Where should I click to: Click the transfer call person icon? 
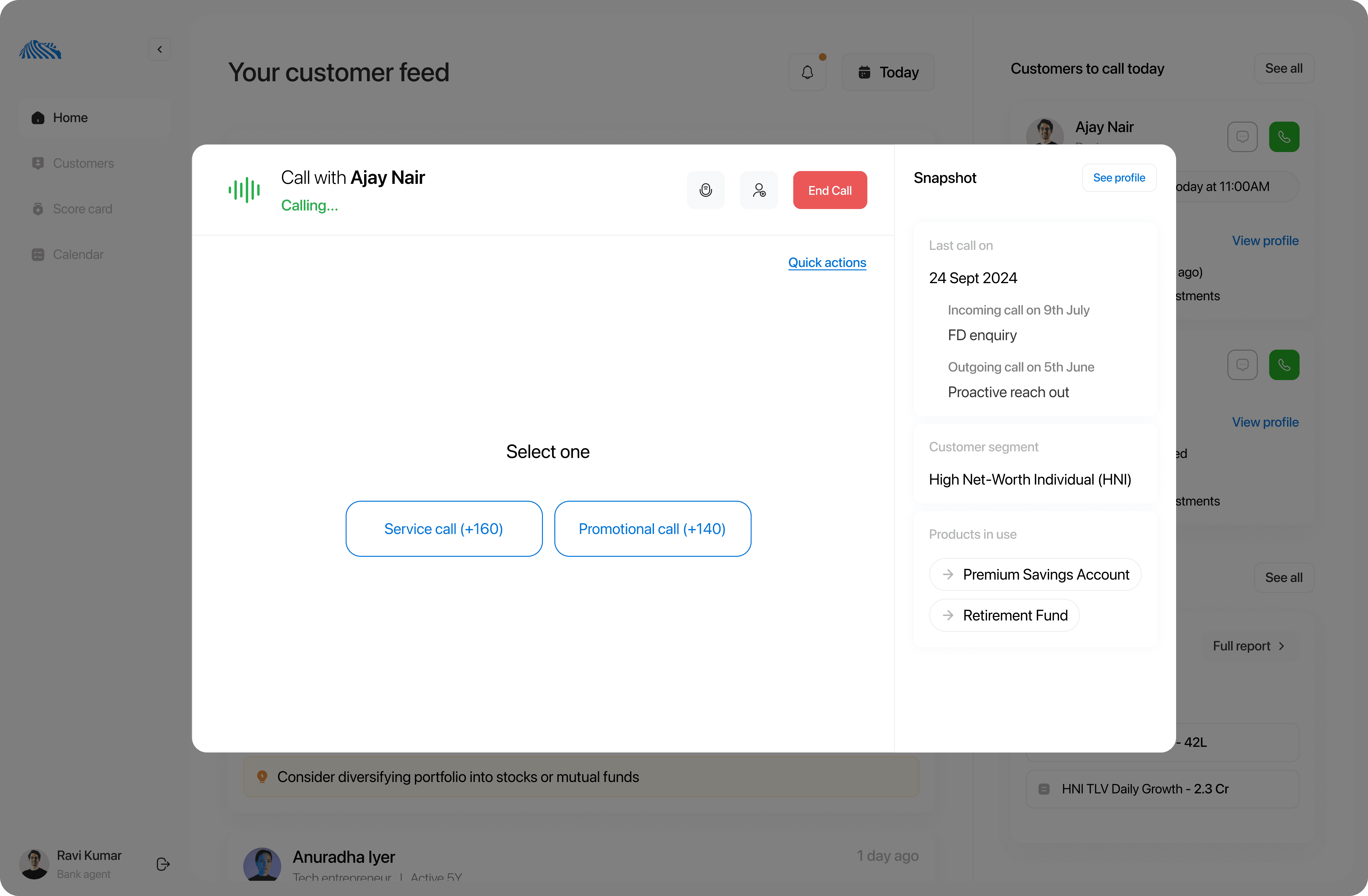(x=759, y=190)
